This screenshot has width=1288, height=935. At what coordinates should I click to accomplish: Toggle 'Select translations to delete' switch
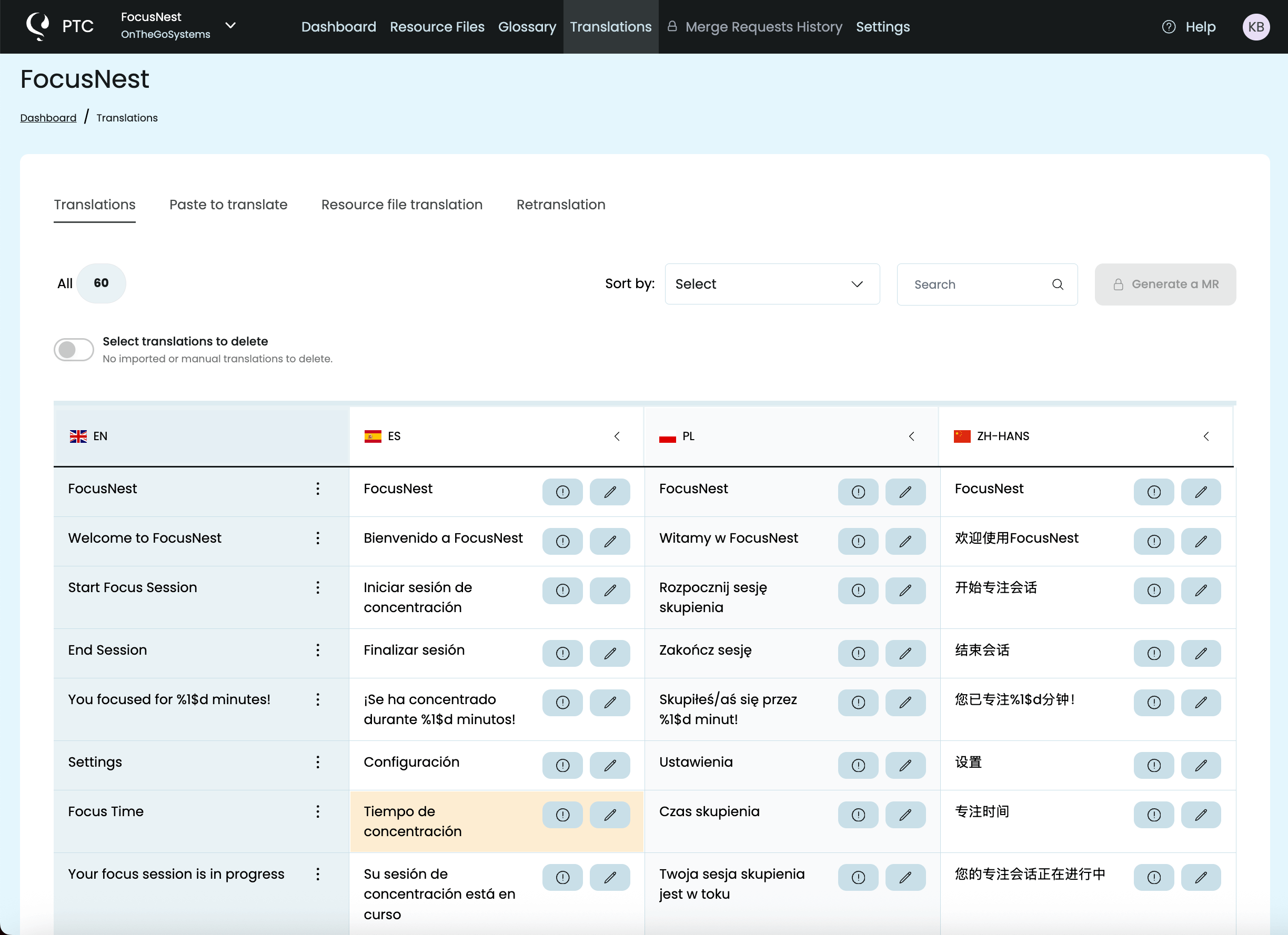click(x=74, y=350)
